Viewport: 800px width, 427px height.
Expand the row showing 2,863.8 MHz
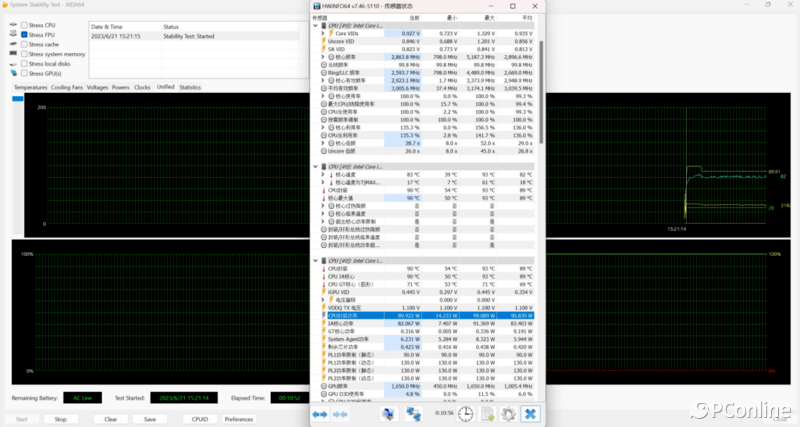pyautogui.click(x=323, y=57)
